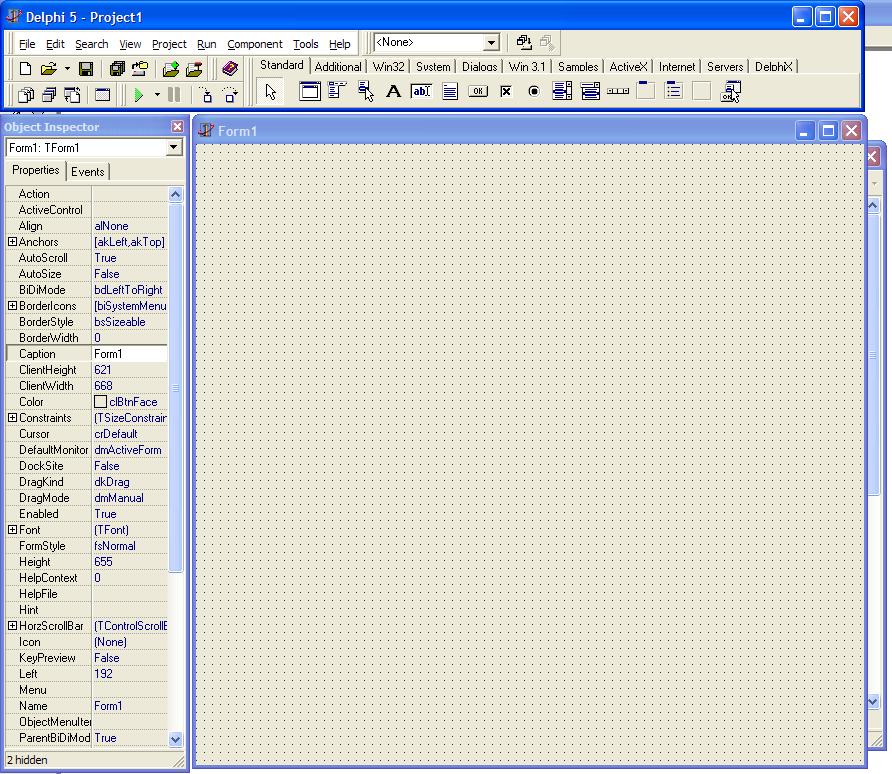This screenshot has width=892, height=774.
Task: Click Toggle Form/Unit icon
Action: [72, 94]
